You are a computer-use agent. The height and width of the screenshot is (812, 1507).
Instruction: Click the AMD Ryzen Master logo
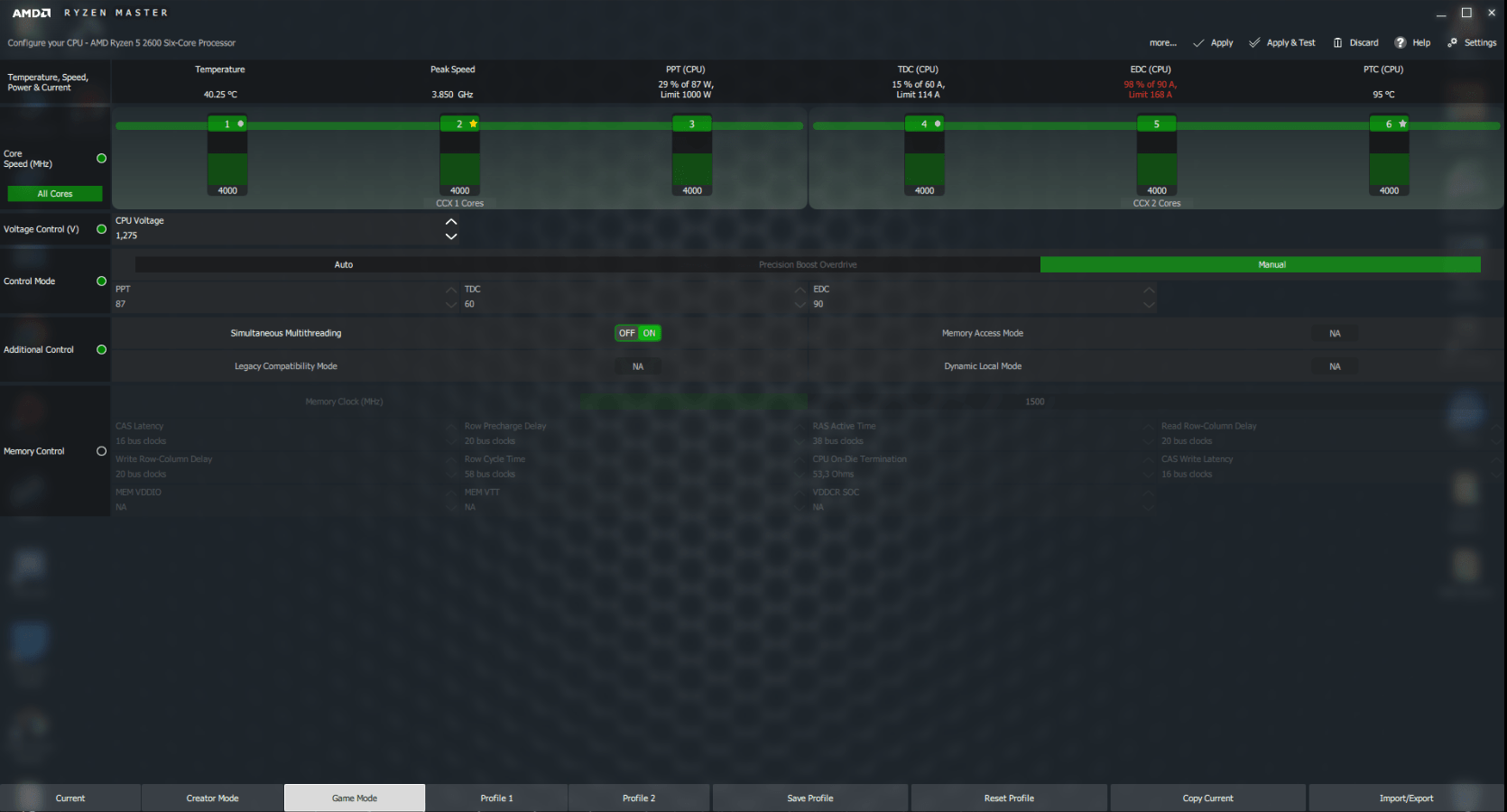pos(89,14)
